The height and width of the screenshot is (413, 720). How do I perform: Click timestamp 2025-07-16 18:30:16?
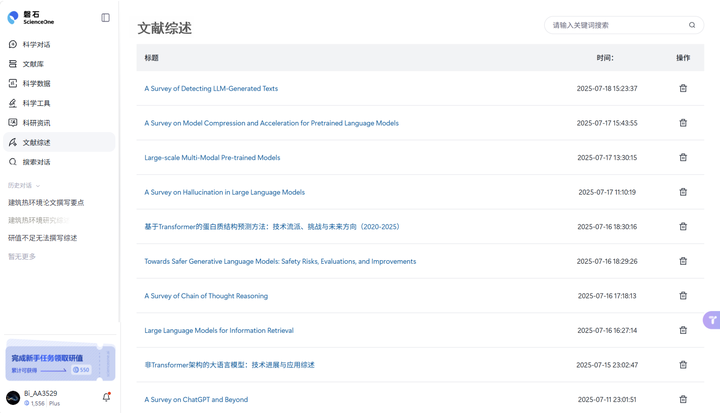tap(607, 227)
